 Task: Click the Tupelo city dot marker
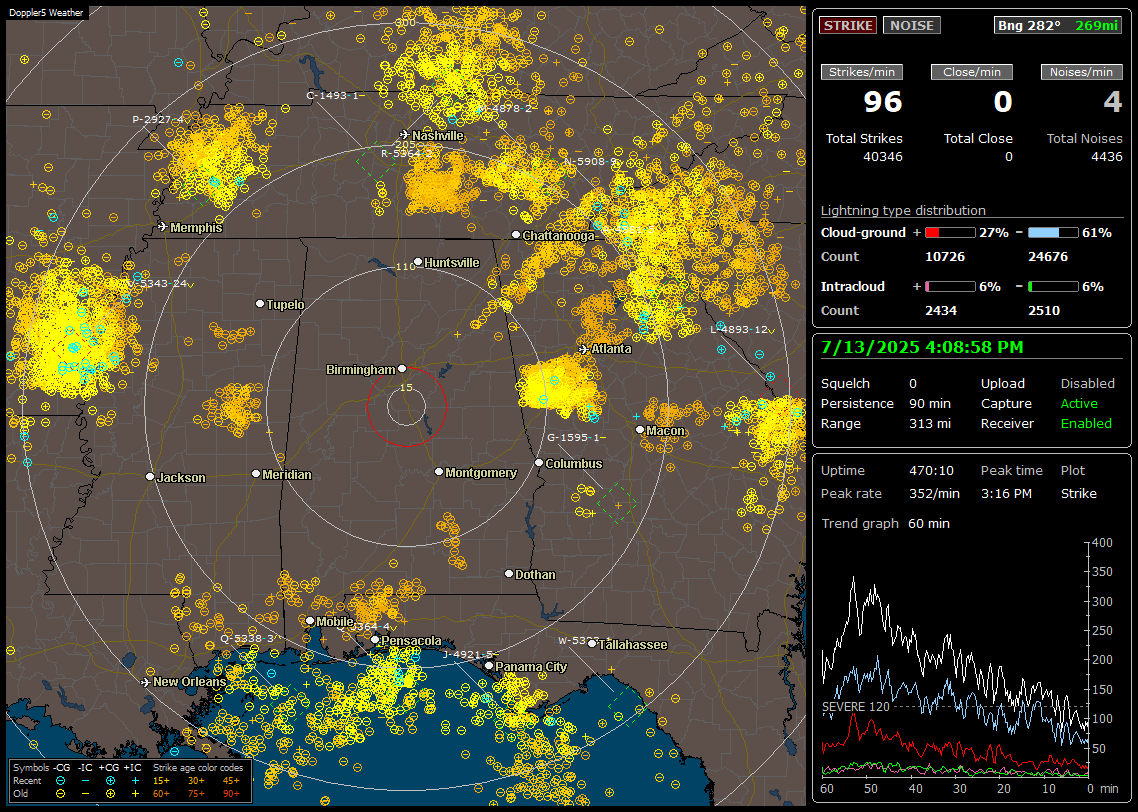[x=260, y=303]
